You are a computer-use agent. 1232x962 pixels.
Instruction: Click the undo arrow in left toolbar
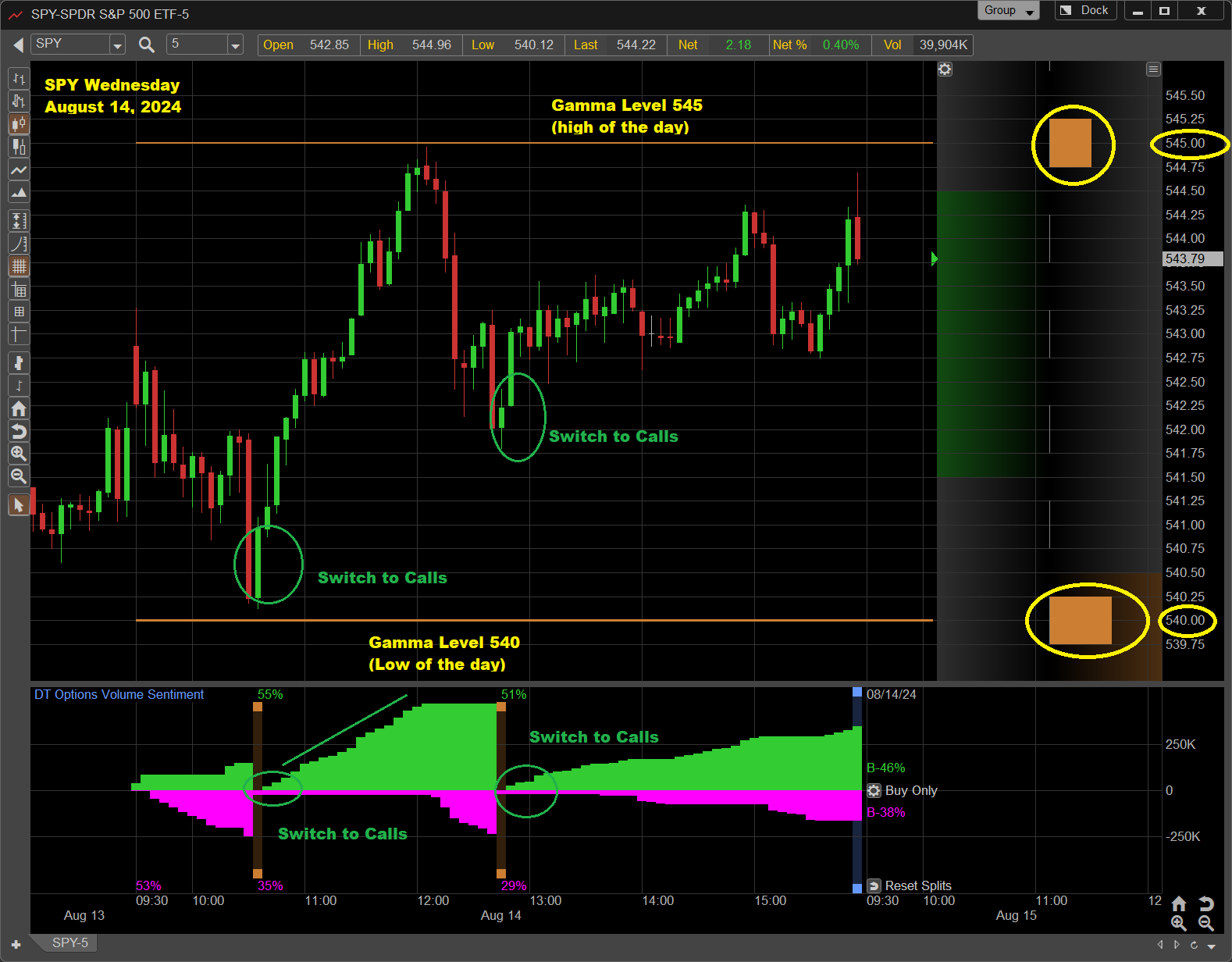click(x=19, y=431)
